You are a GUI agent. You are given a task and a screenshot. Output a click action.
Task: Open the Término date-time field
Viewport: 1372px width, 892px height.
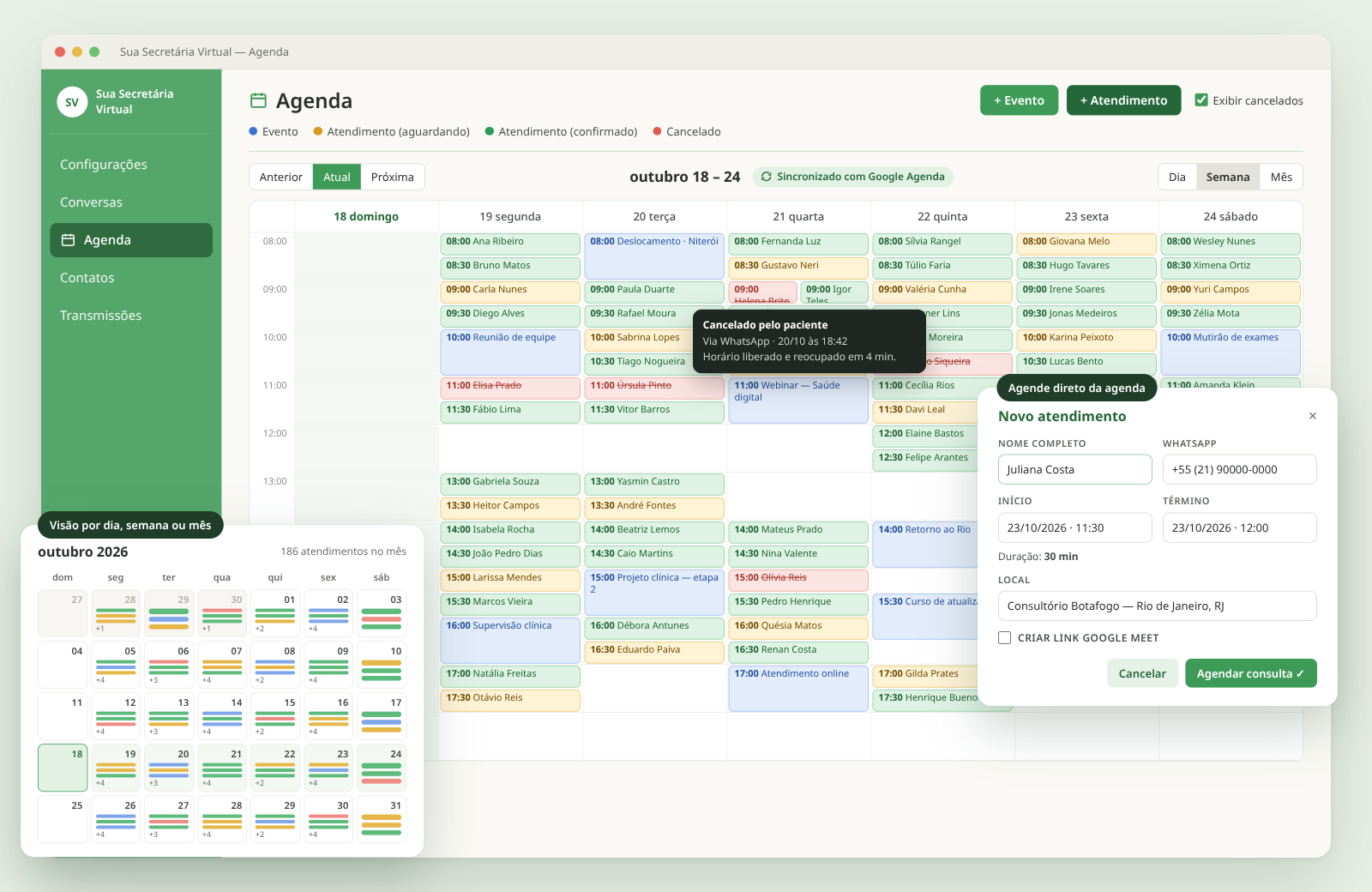click(x=1239, y=527)
